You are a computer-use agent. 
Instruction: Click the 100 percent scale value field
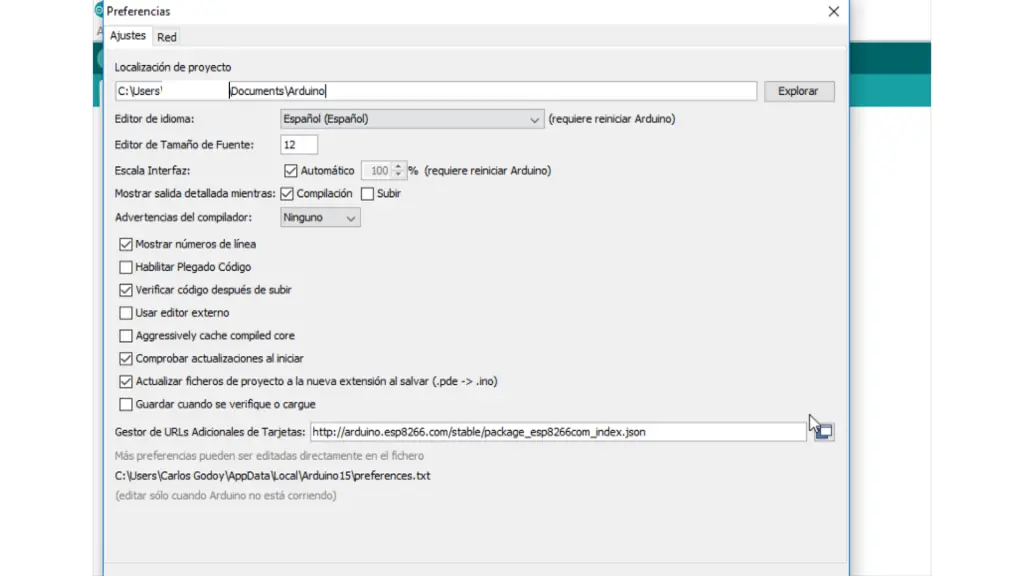[377, 170]
